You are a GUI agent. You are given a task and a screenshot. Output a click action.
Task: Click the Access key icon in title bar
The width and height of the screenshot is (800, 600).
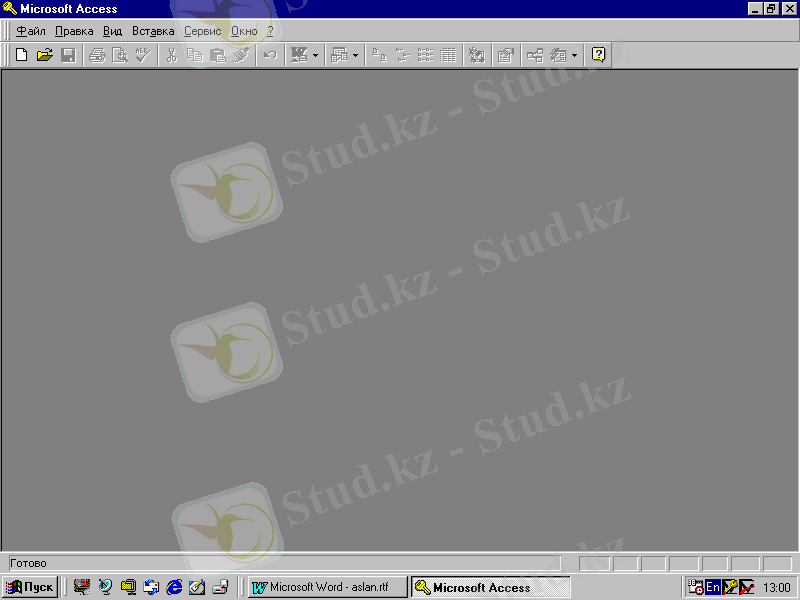pyautogui.click(x=10, y=9)
